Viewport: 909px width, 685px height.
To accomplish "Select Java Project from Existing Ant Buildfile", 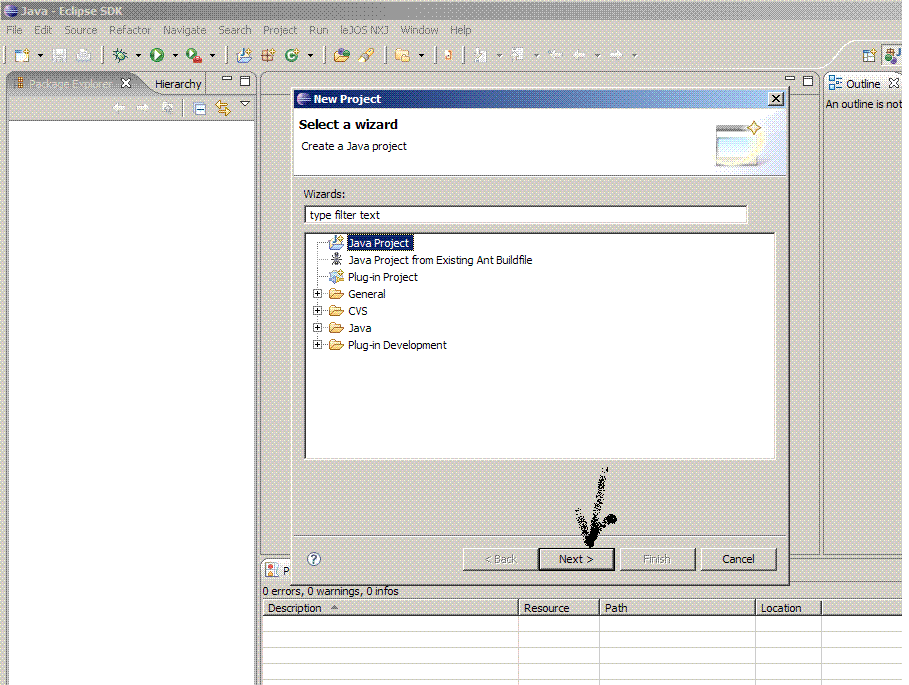I will coord(440,260).
